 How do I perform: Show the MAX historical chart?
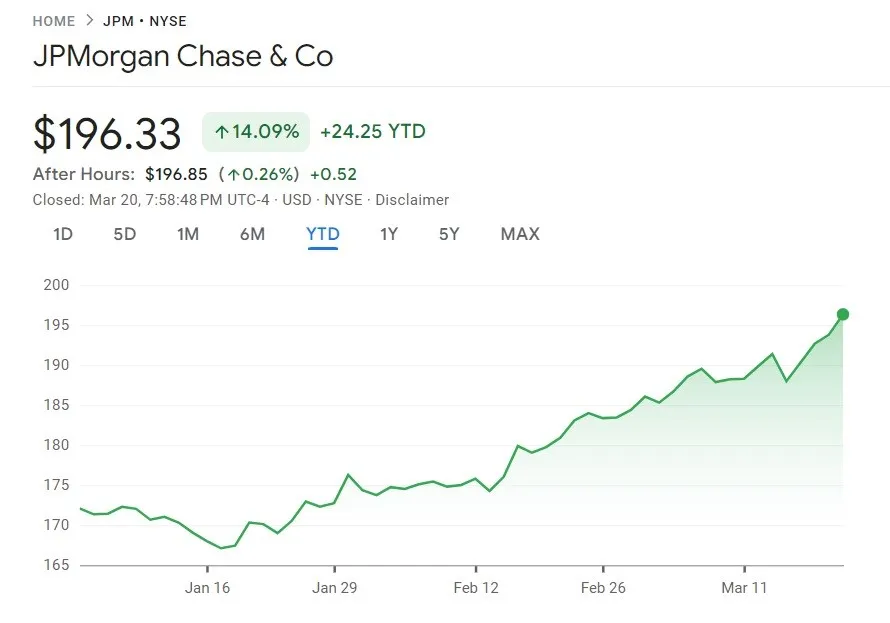(519, 234)
